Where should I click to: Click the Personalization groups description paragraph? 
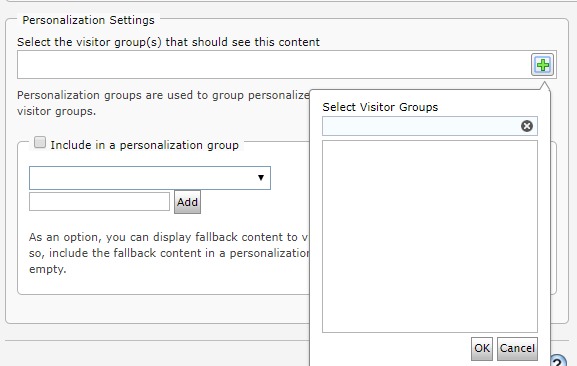163,103
